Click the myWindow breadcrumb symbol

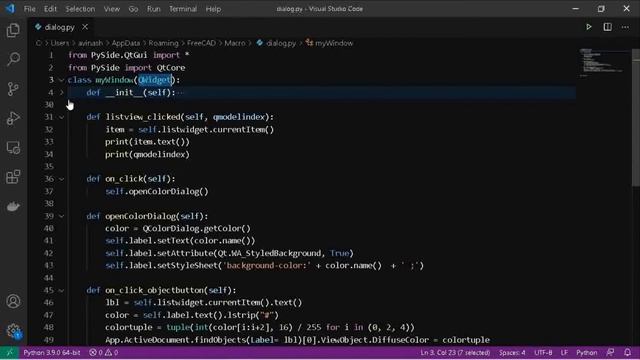[x=333, y=43]
